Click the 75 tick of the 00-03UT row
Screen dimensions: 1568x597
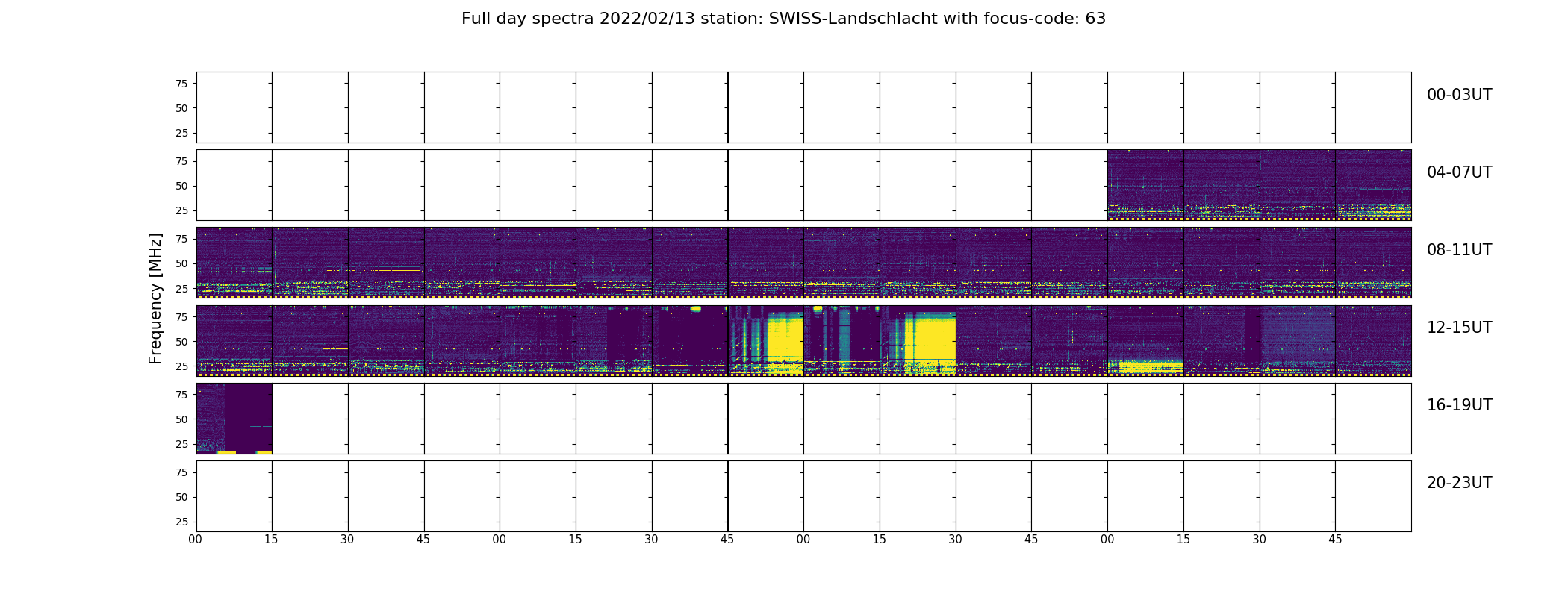[181, 84]
